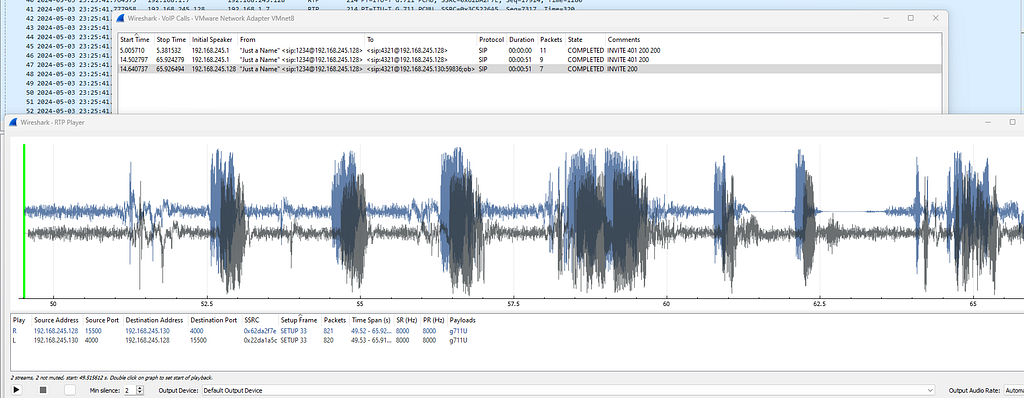The image size is (1024, 398).
Task: Open the Output Audio Rate dropdown
Action: [1014, 390]
